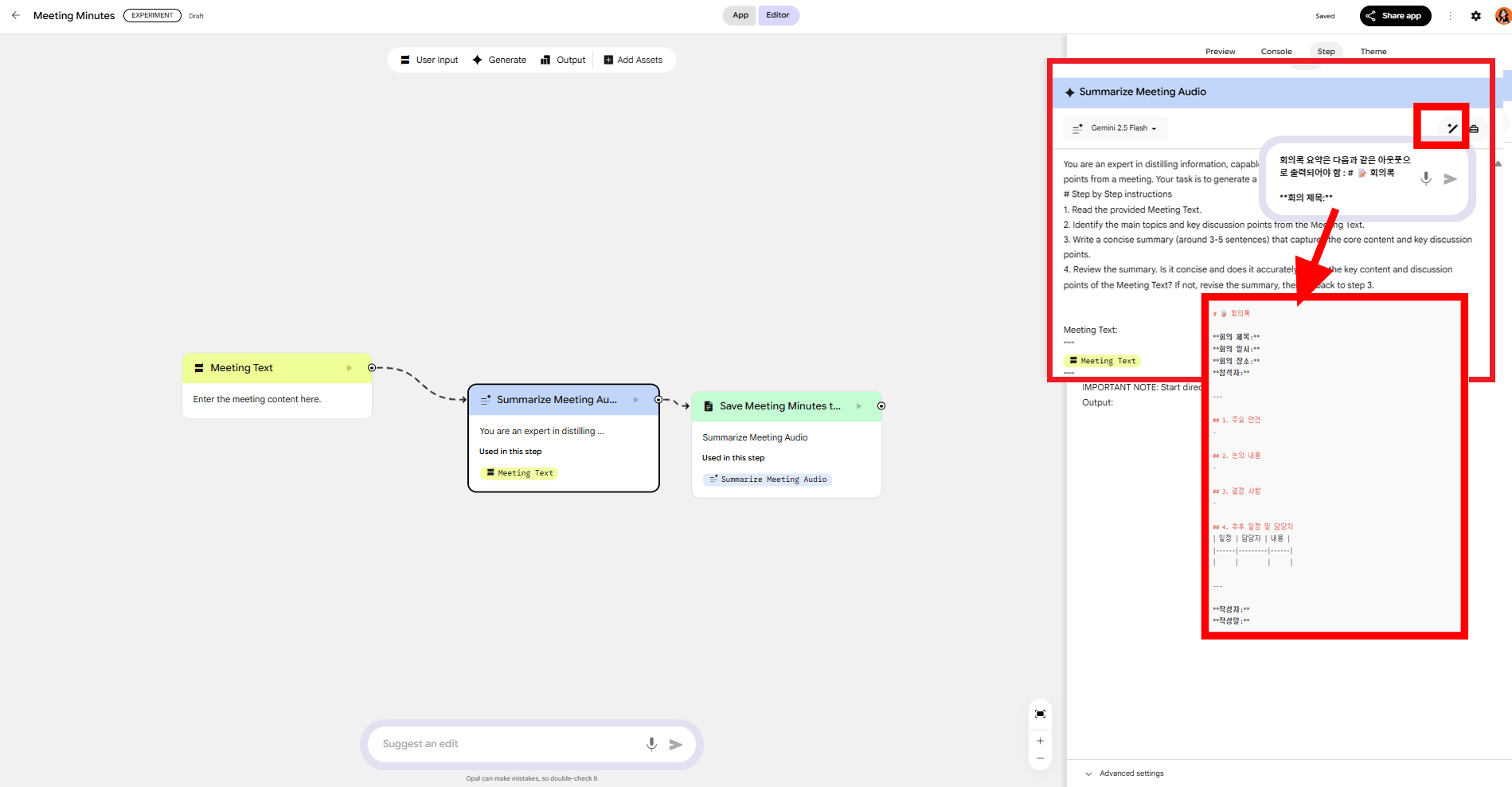Run the Meeting Text node play arrow
Image resolution: width=1512 pixels, height=787 pixels.
(349, 368)
